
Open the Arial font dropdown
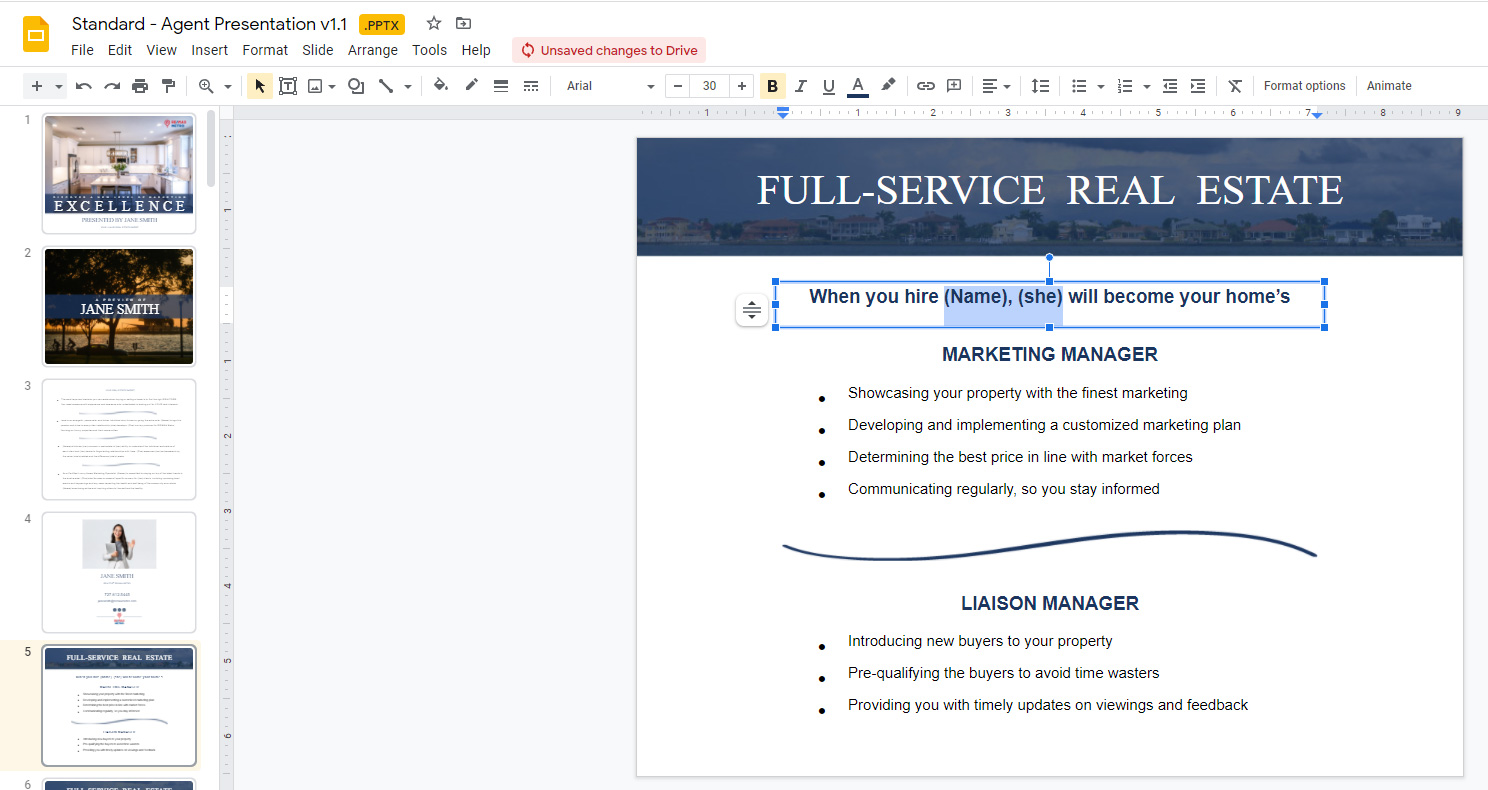[x=610, y=86]
